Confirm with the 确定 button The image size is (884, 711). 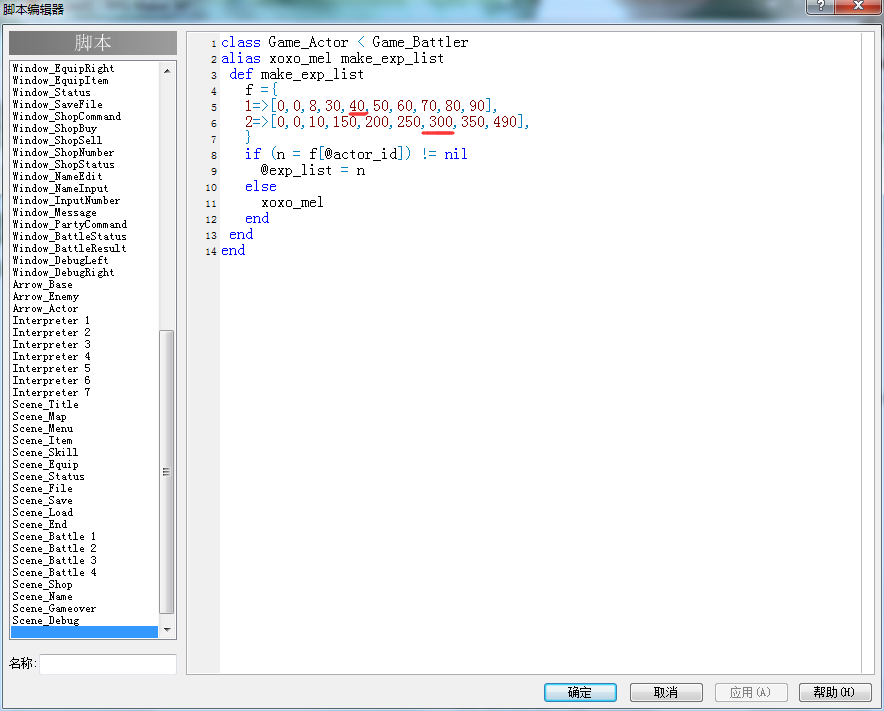[580, 692]
